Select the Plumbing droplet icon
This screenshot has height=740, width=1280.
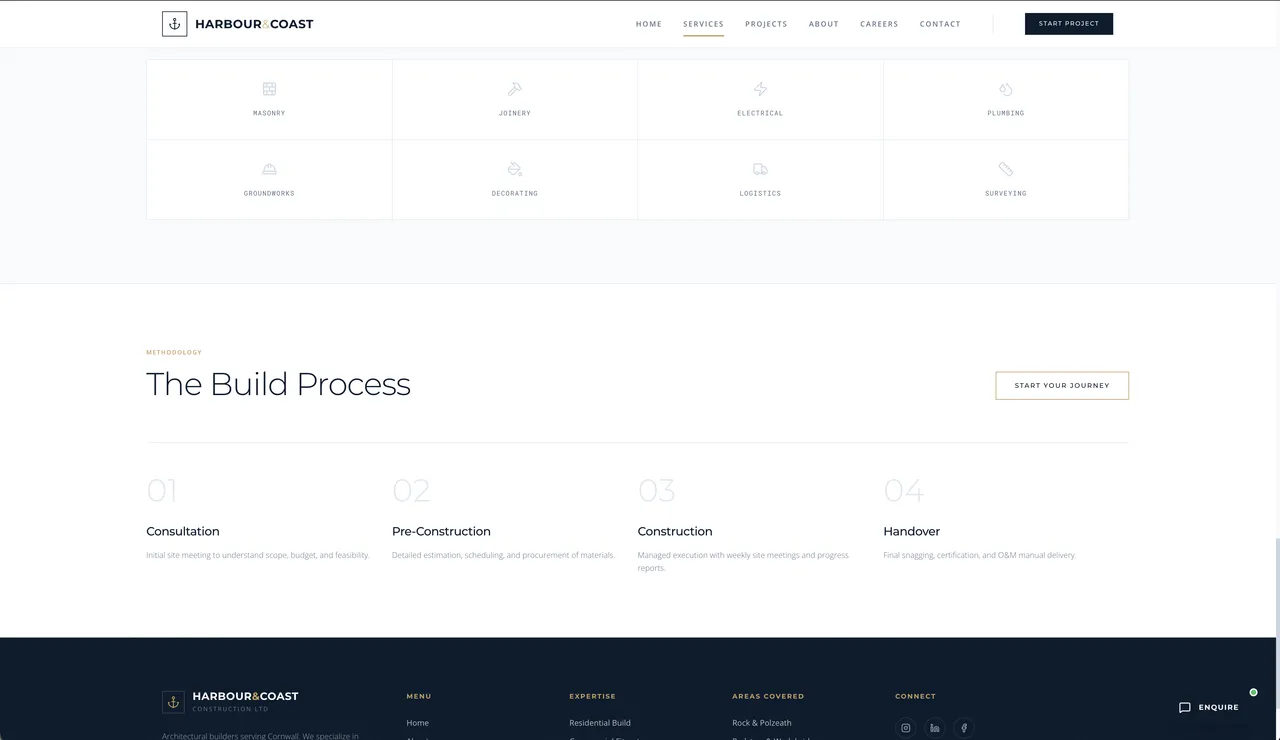[x=1006, y=89]
